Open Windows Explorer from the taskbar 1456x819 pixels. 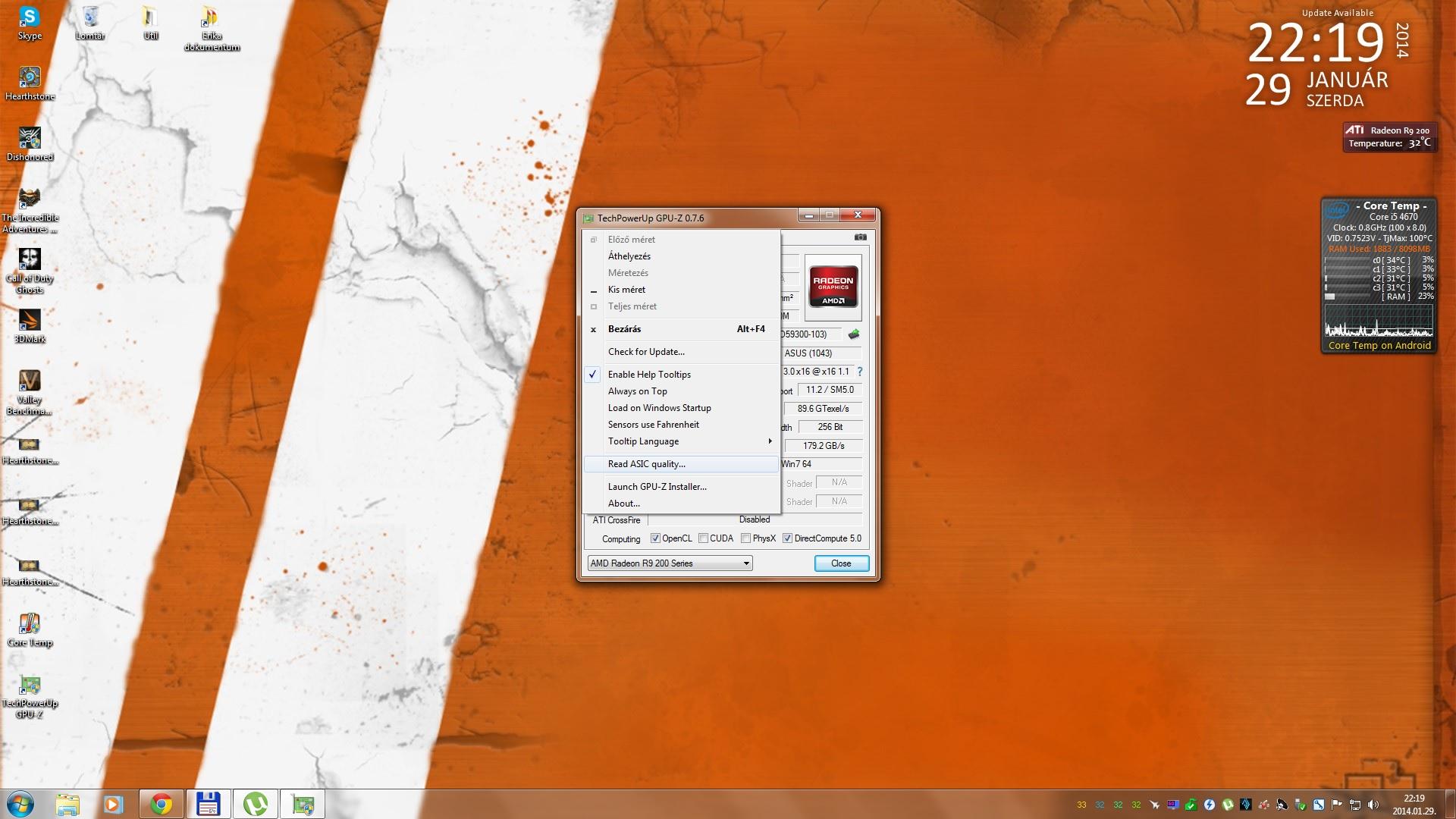[x=67, y=804]
